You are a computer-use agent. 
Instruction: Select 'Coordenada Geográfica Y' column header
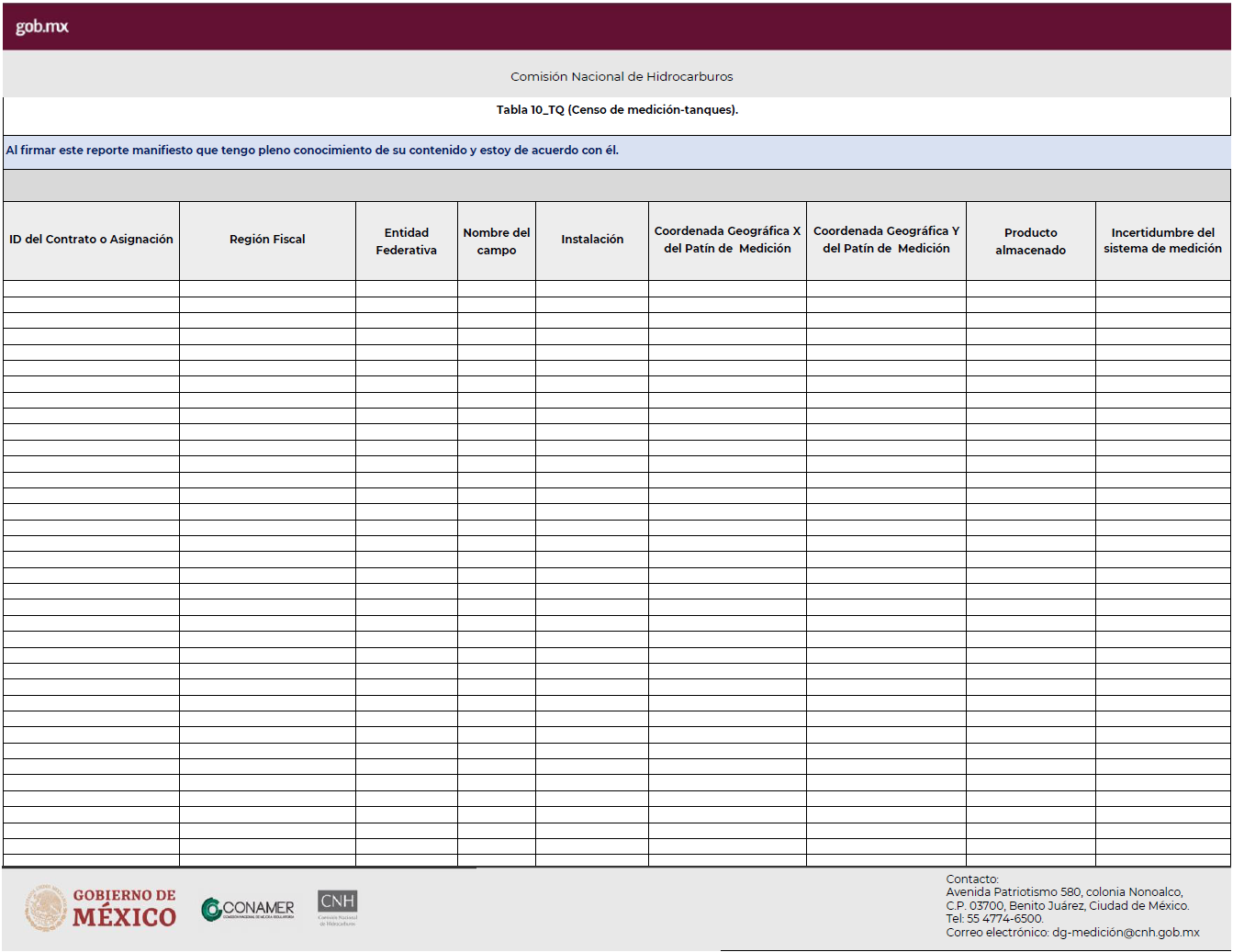coord(886,240)
